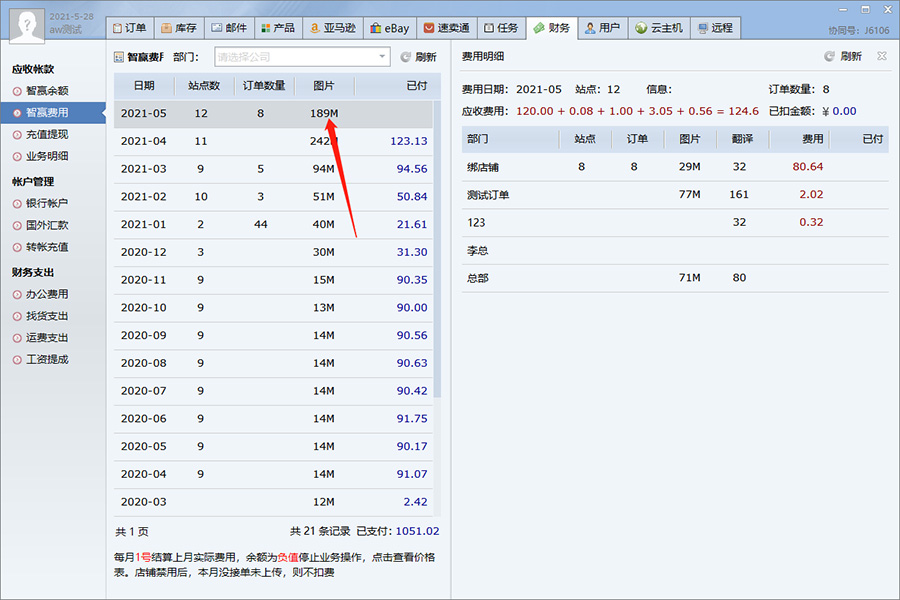
Task: Open the 部门 company dropdown
Action: point(302,58)
